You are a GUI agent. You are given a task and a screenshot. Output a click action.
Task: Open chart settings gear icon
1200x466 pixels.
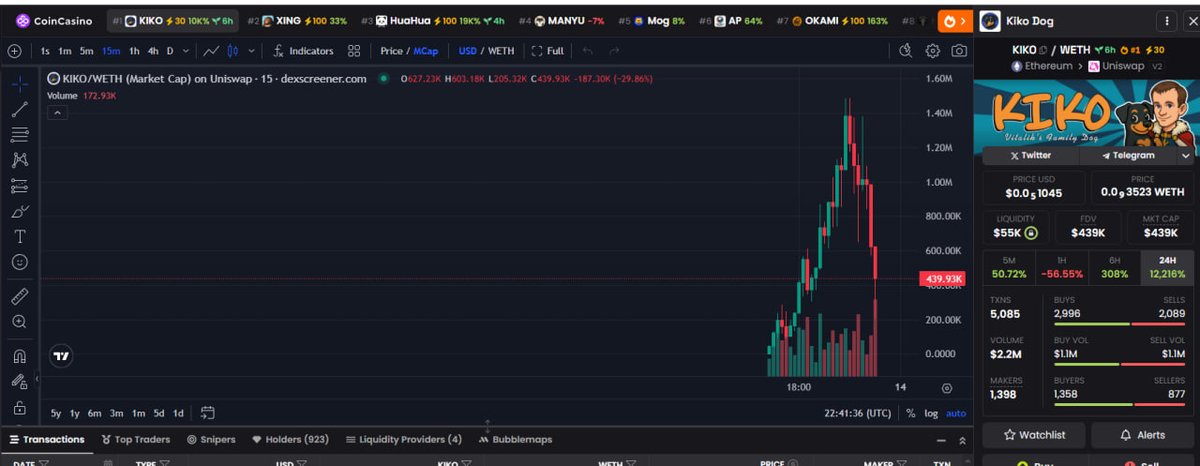(x=933, y=51)
